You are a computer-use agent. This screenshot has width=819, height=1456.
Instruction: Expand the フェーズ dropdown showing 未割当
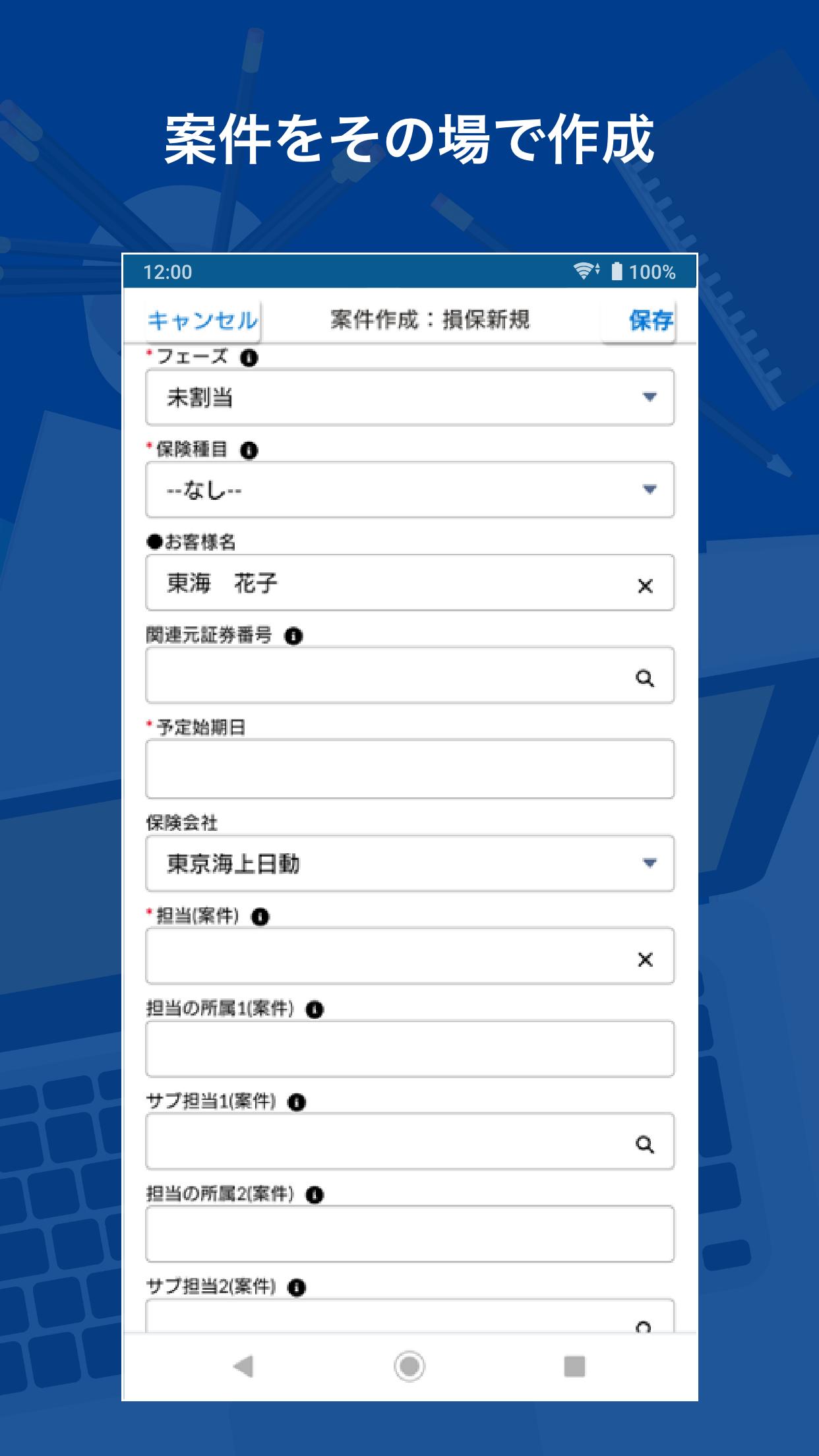pyautogui.click(x=409, y=397)
